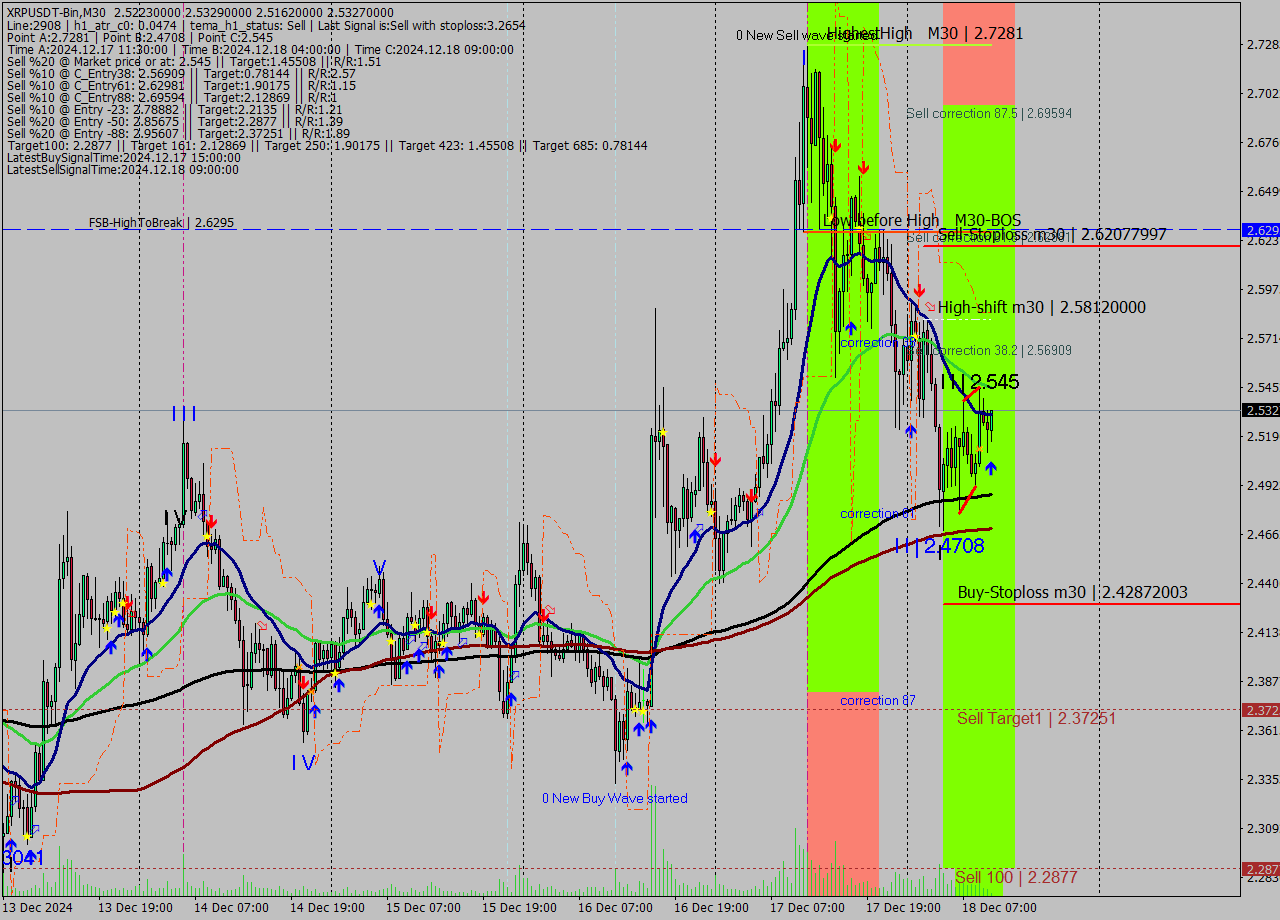The width and height of the screenshot is (1280, 920).
Task: Click the 'Sell Target1 | 2.37251' label
Action: point(1036,718)
